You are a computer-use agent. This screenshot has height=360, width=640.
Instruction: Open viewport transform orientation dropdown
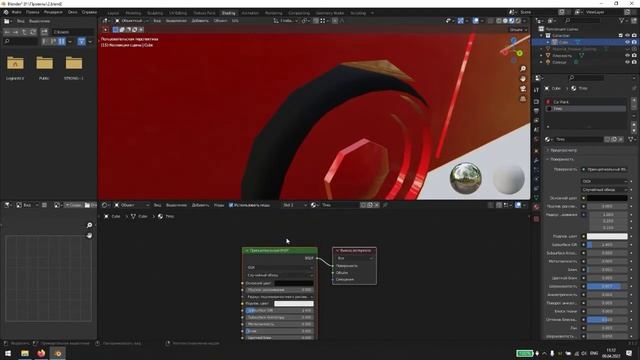click(x=286, y=20)
